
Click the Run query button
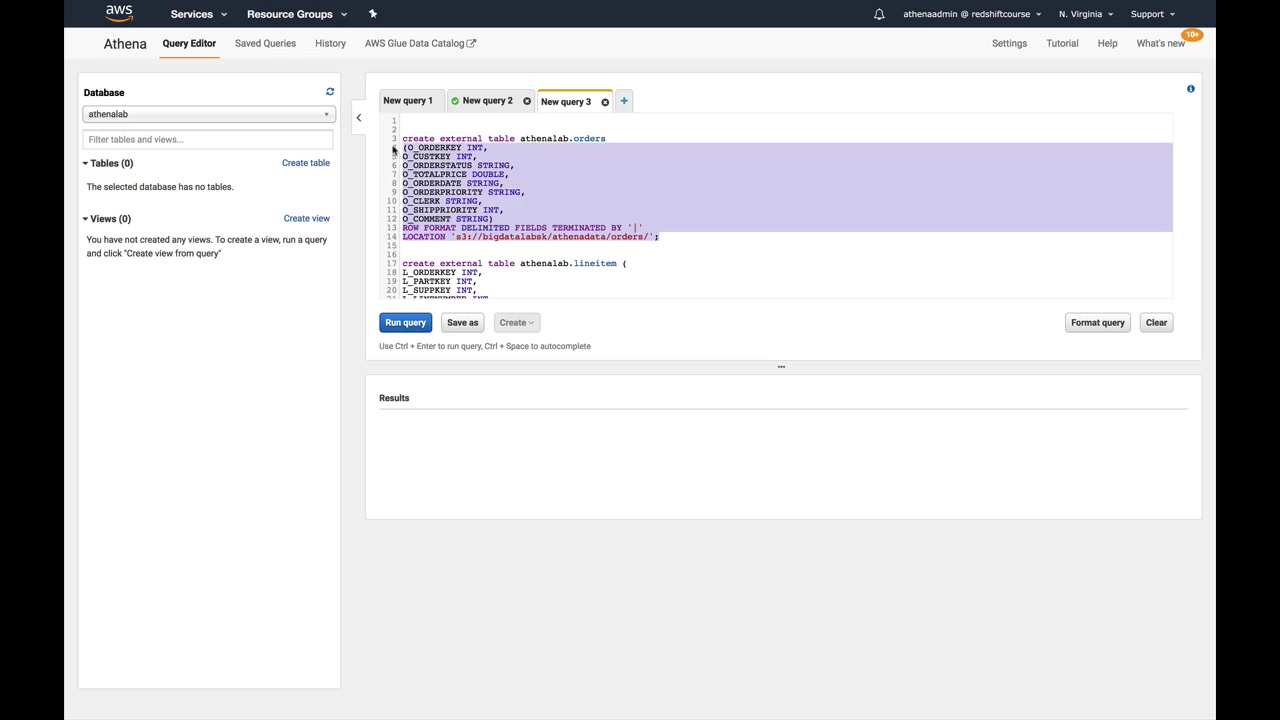point(405,323)
